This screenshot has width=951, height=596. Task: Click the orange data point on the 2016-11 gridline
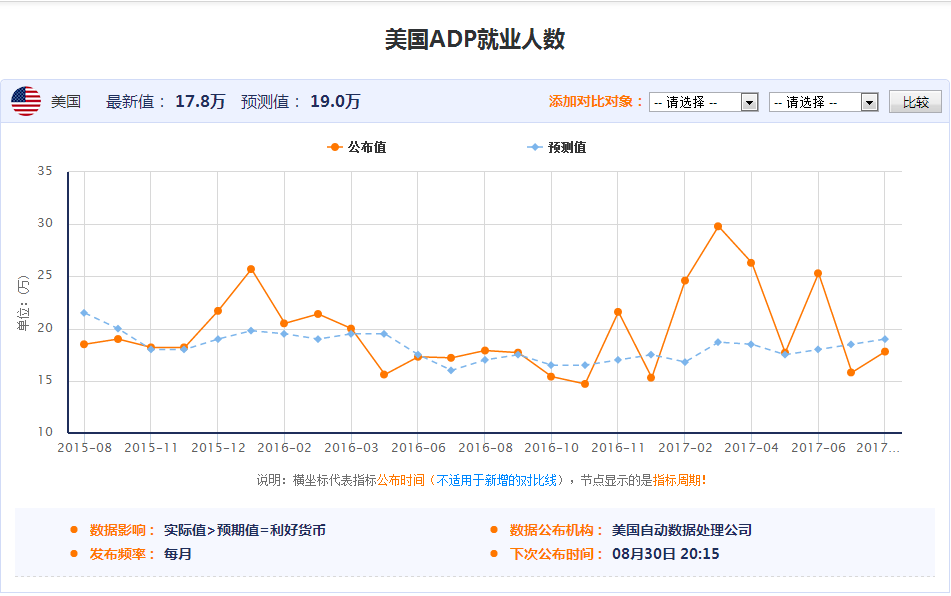(x=618, y=312)
